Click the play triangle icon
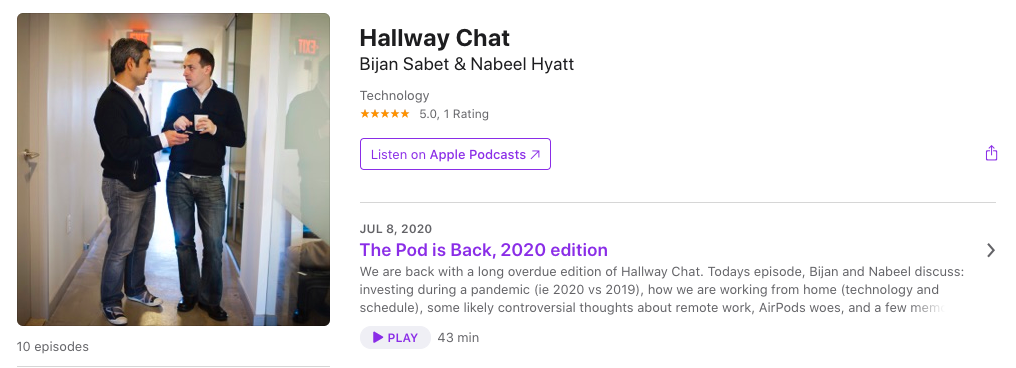This screenshot has width=1016, height=368. click(378, 338)
